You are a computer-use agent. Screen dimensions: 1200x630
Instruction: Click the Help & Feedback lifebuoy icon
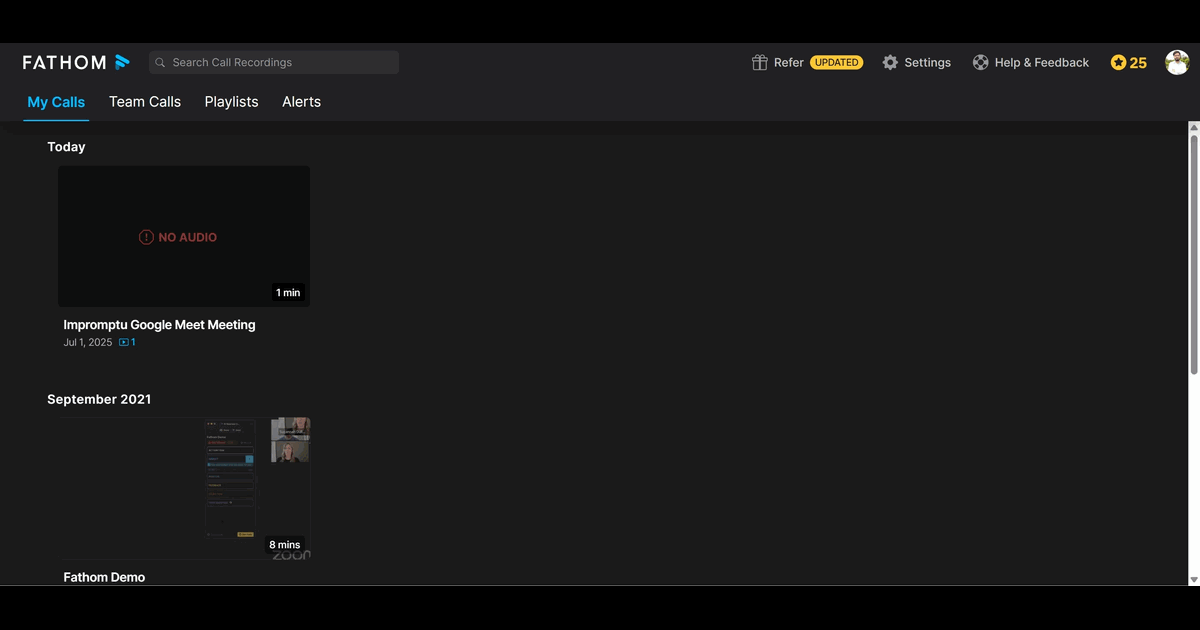coord(980,62)
